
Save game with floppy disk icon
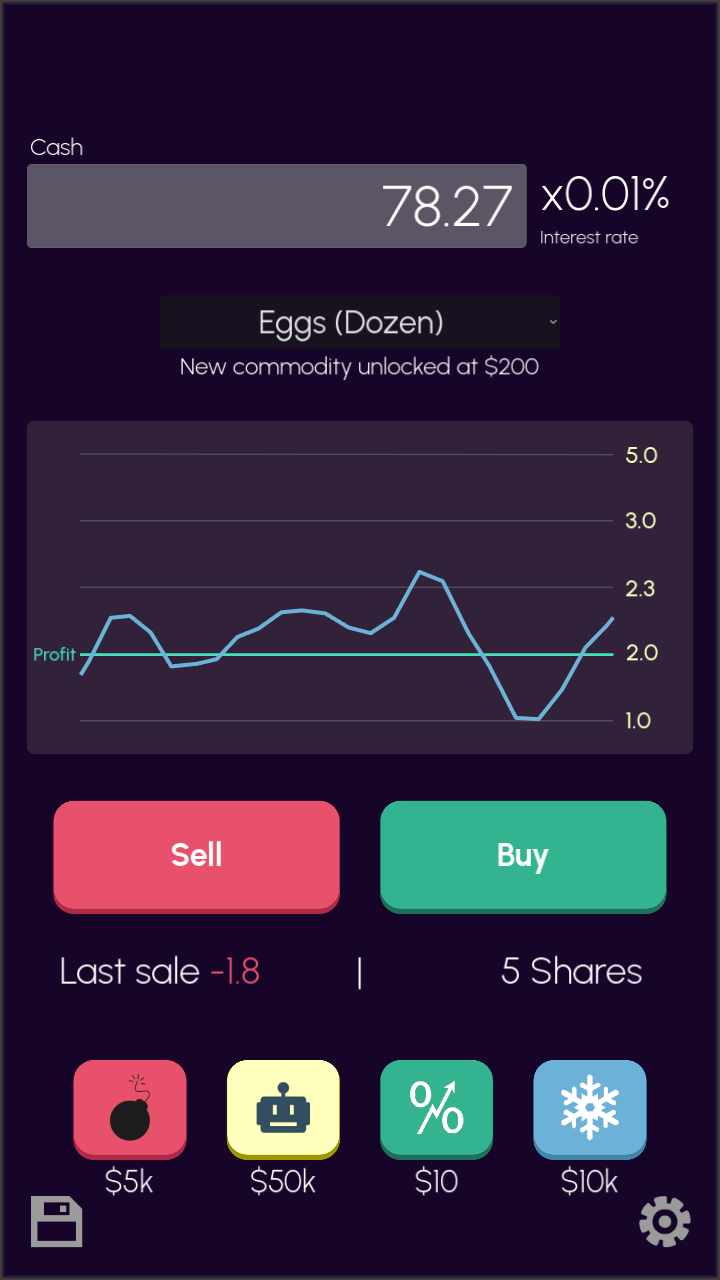click(56, 1221)
